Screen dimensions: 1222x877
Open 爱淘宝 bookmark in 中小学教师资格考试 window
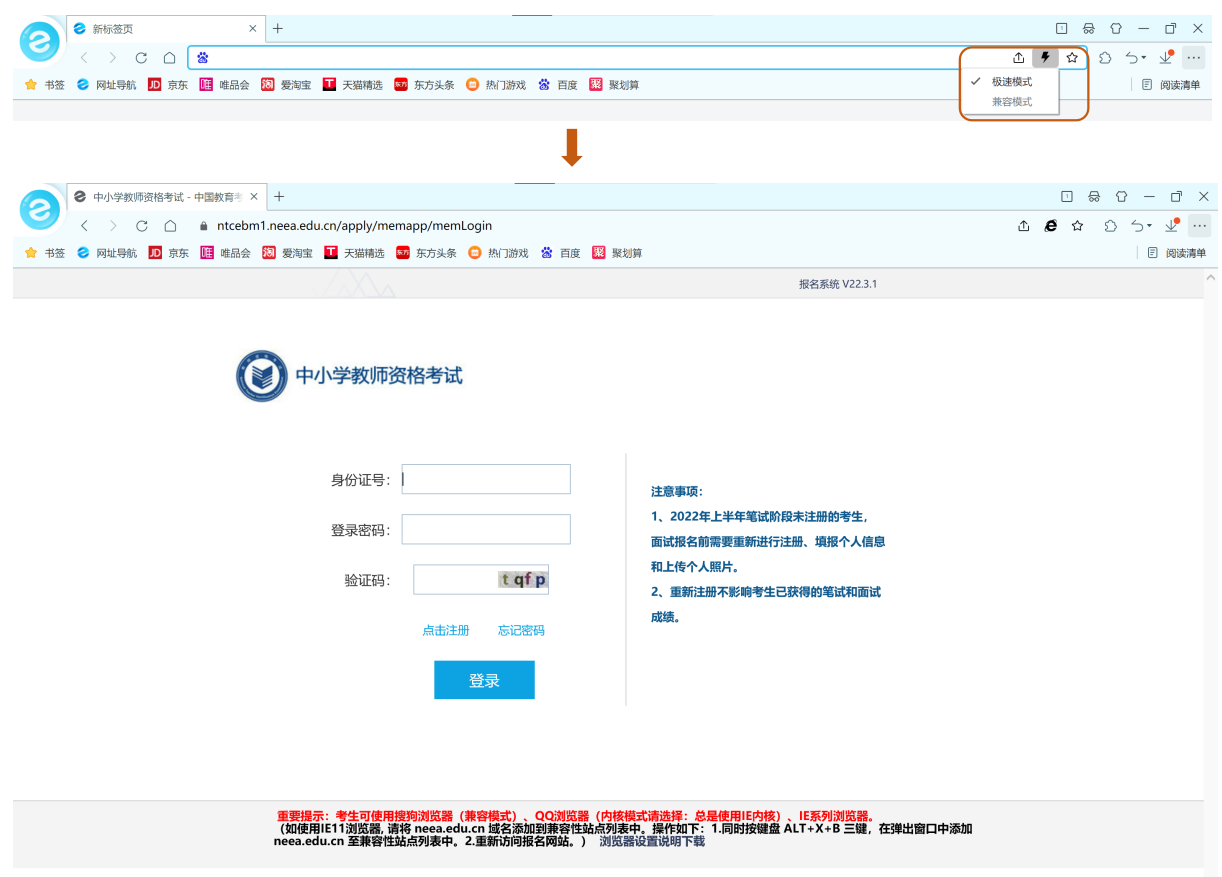(x=287, y=253)
